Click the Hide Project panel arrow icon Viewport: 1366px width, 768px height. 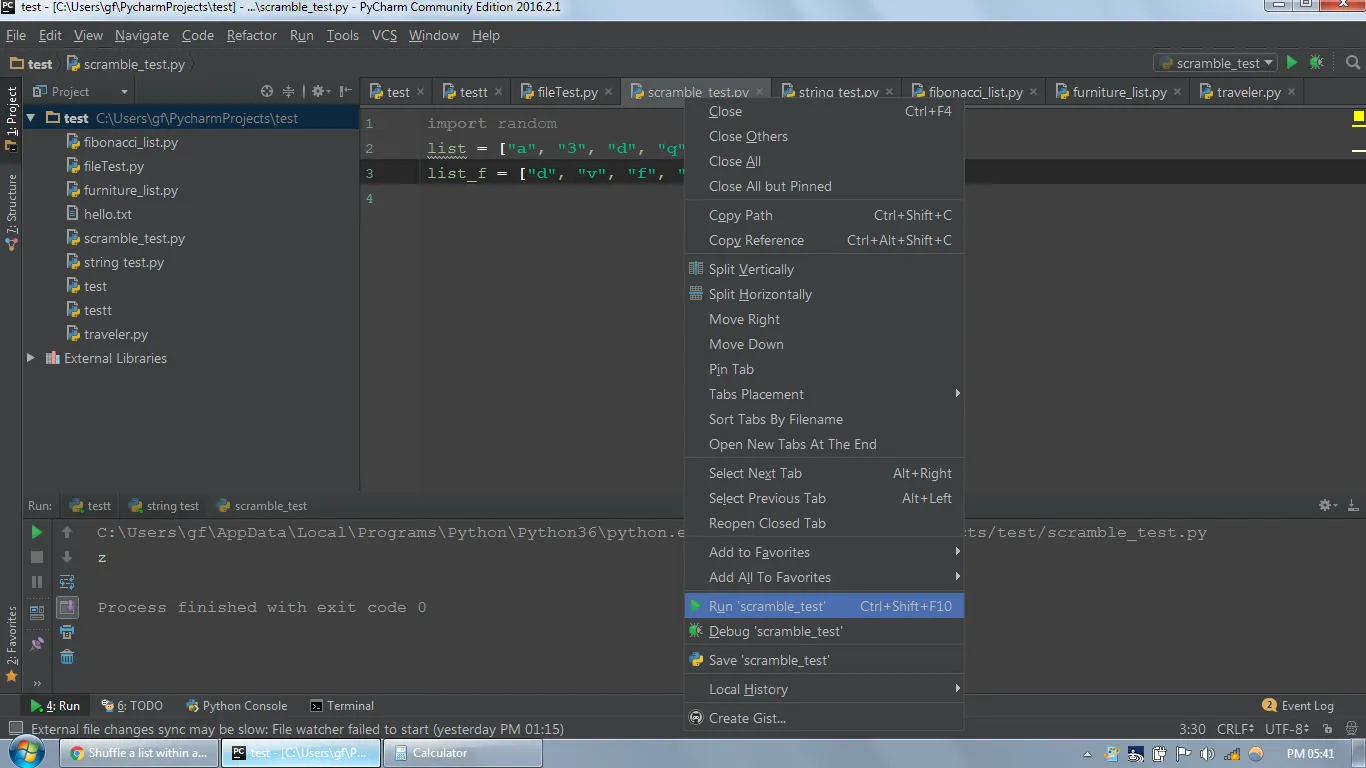(x=348, y=90)
